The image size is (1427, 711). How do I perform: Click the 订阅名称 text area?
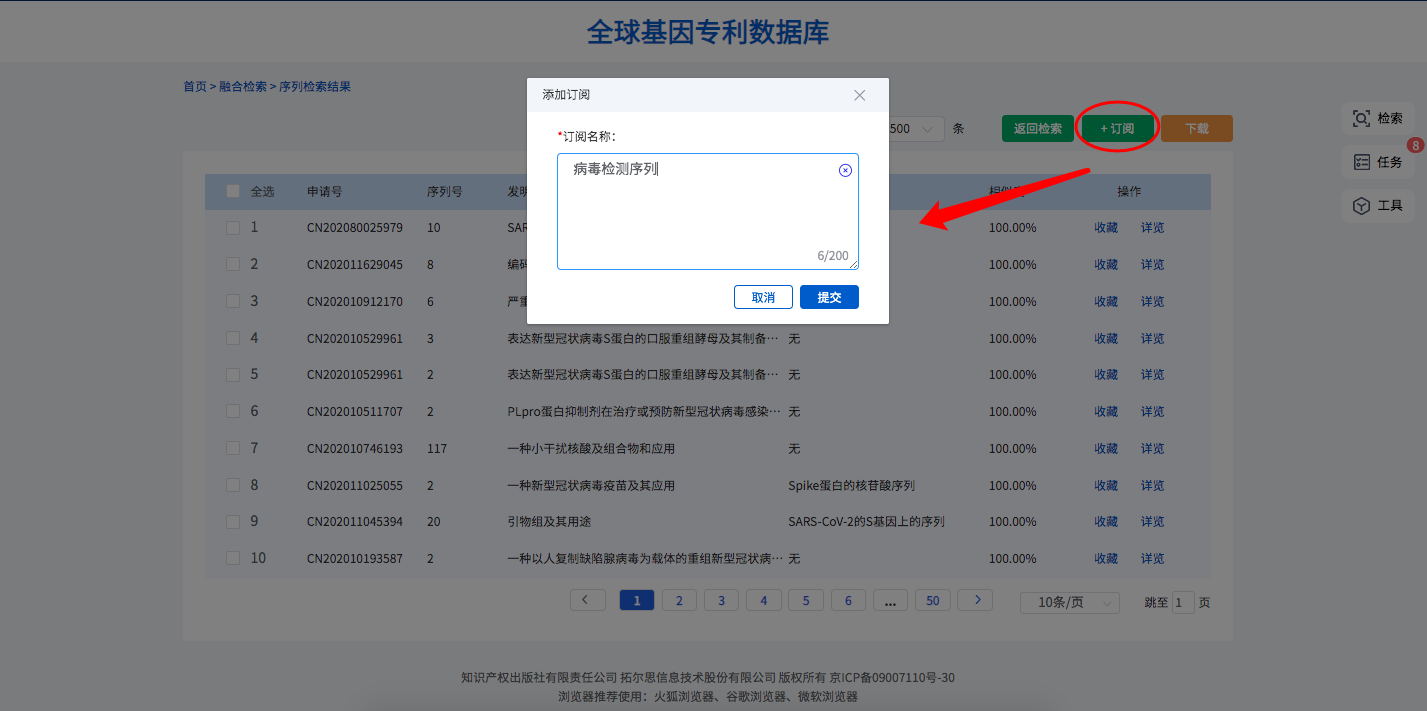click(700, 215)
